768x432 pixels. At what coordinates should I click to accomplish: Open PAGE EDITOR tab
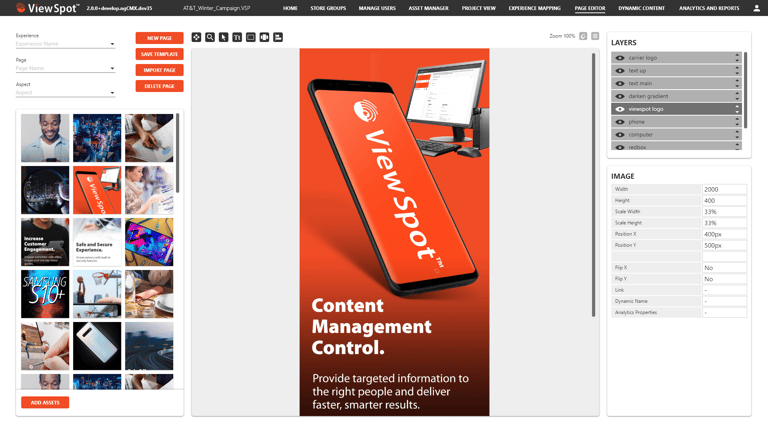pyautogui.click(x=590, y=8)
